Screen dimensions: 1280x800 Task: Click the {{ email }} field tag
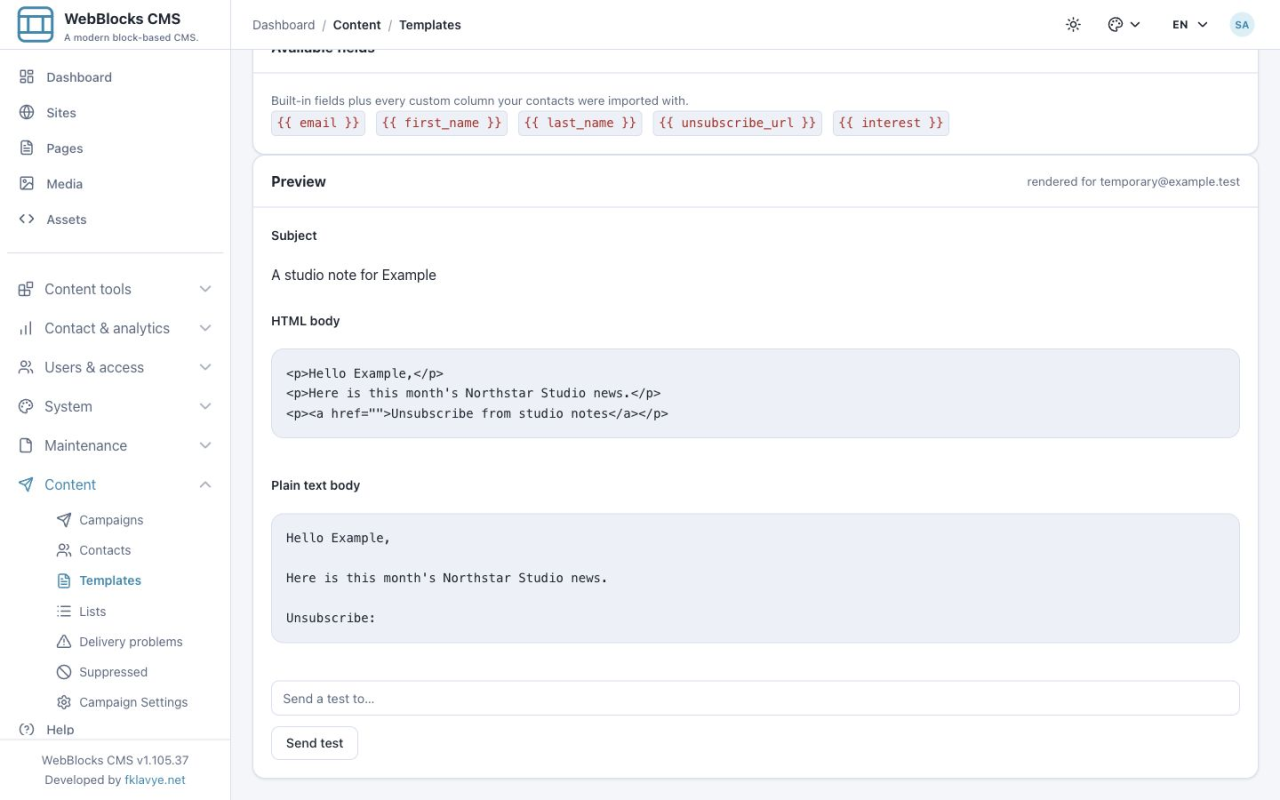click(x=318, y=123)
